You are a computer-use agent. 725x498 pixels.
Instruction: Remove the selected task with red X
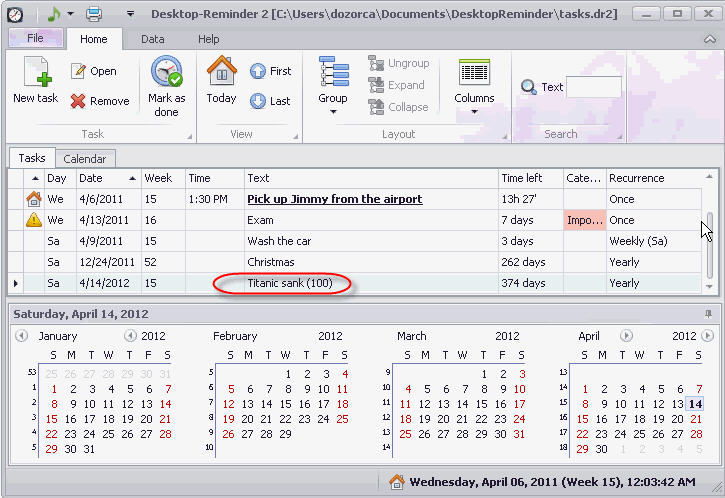click(x=78, y=101)
